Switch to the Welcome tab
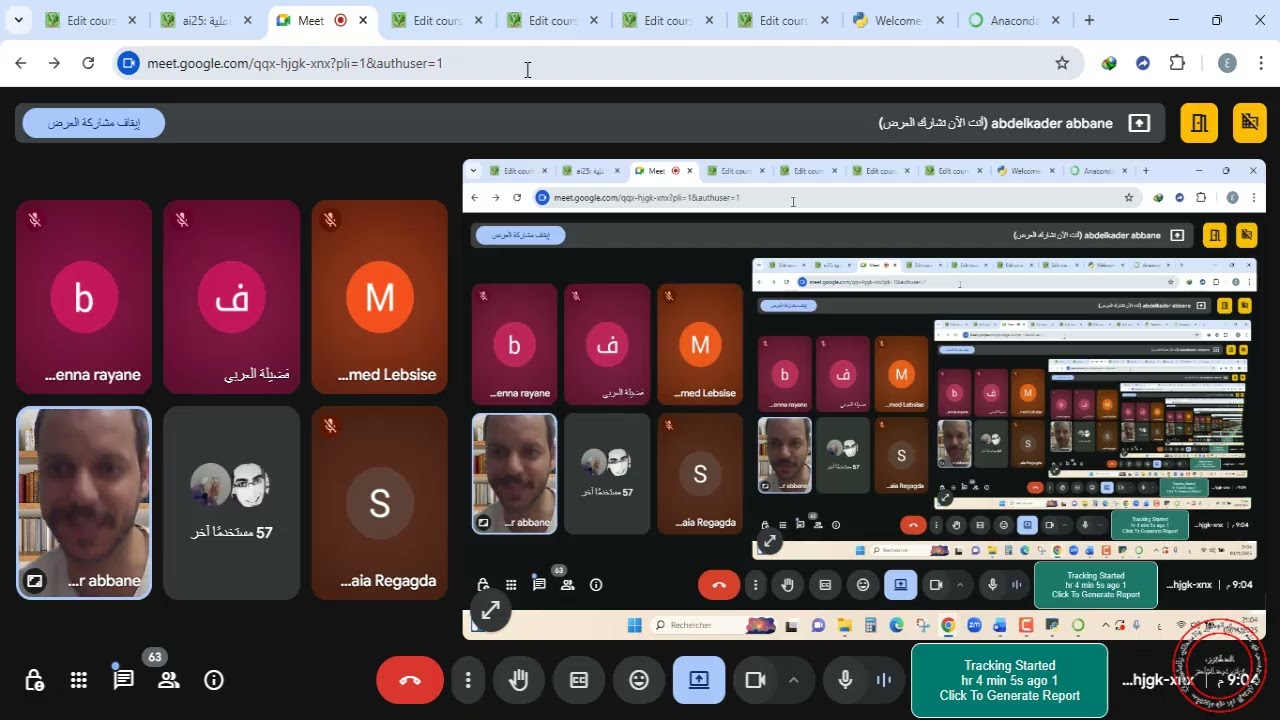The width and height of the screenshot is (1280, 720). click(899, 20)
